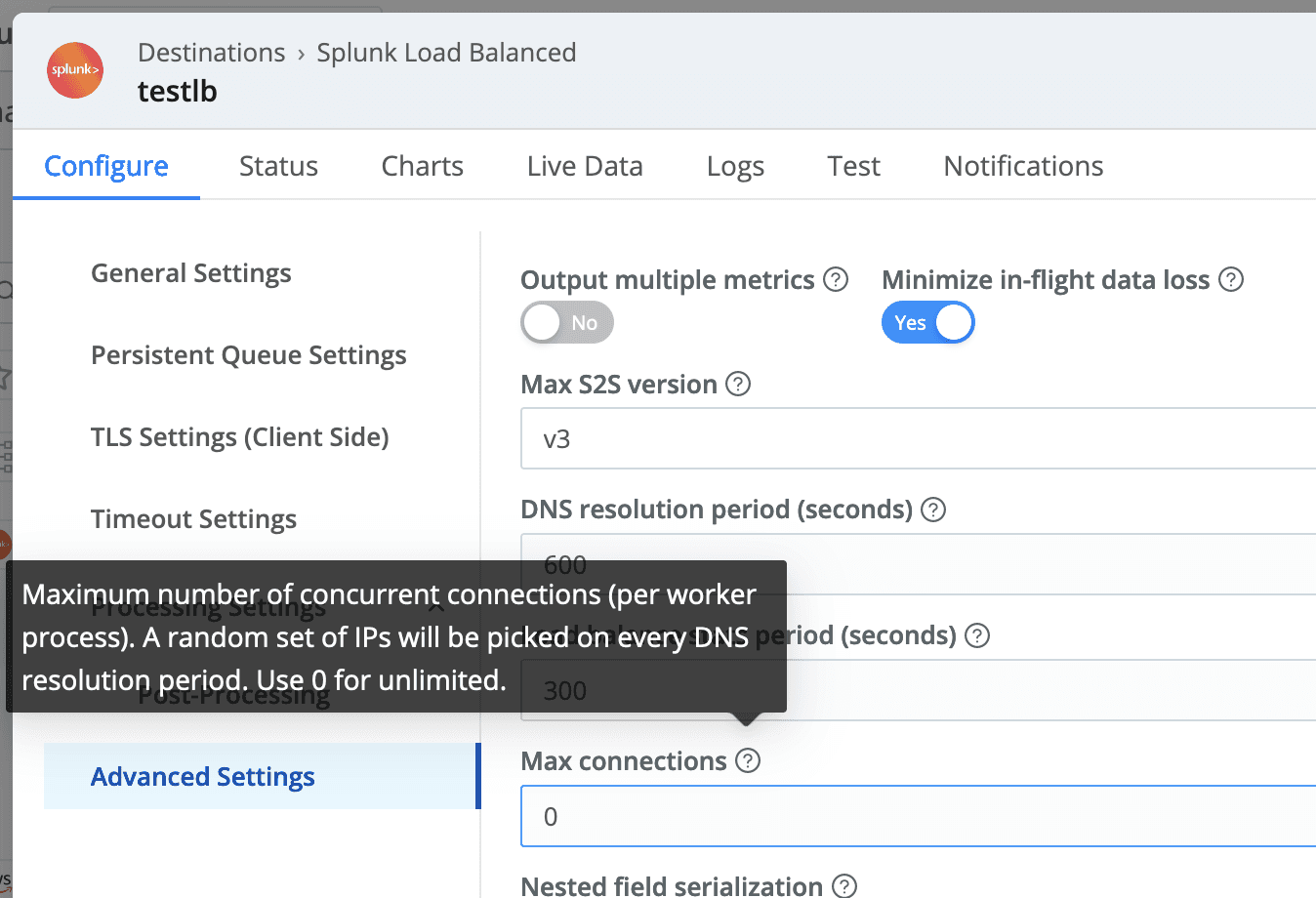This screenshot has width=1316, height=898.
Task: Click help icon beside the partially hidden period (seconds) label
Action: (x=977, y=636)
